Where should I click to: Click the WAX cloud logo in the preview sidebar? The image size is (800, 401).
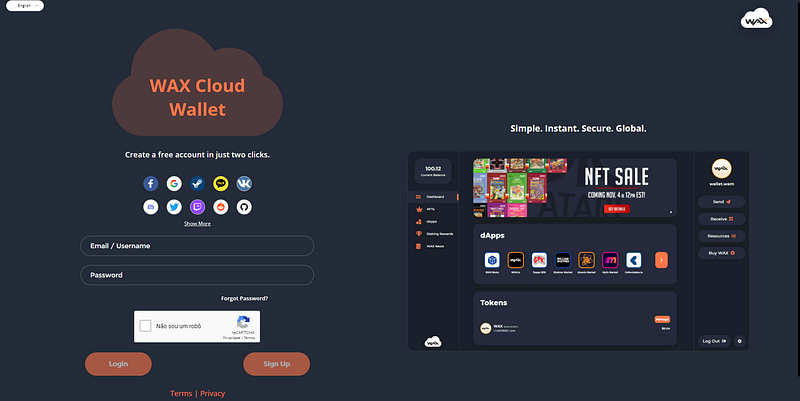(433, 341)
